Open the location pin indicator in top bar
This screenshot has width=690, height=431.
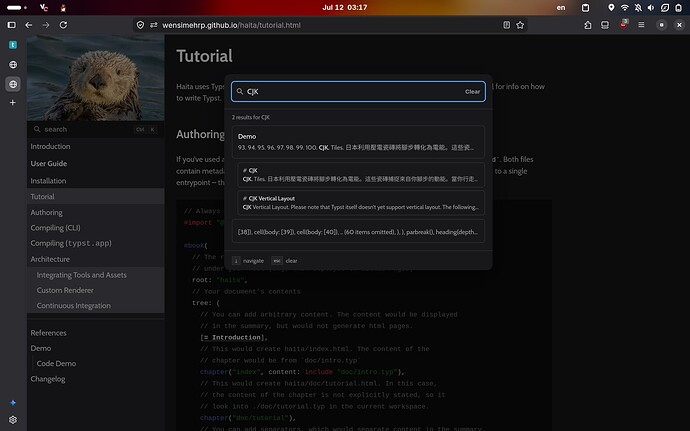click(611, 7)
